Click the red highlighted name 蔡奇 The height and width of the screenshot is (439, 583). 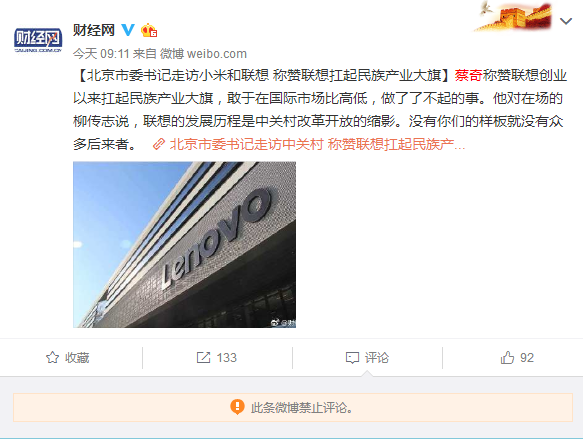tap(468, 75)
